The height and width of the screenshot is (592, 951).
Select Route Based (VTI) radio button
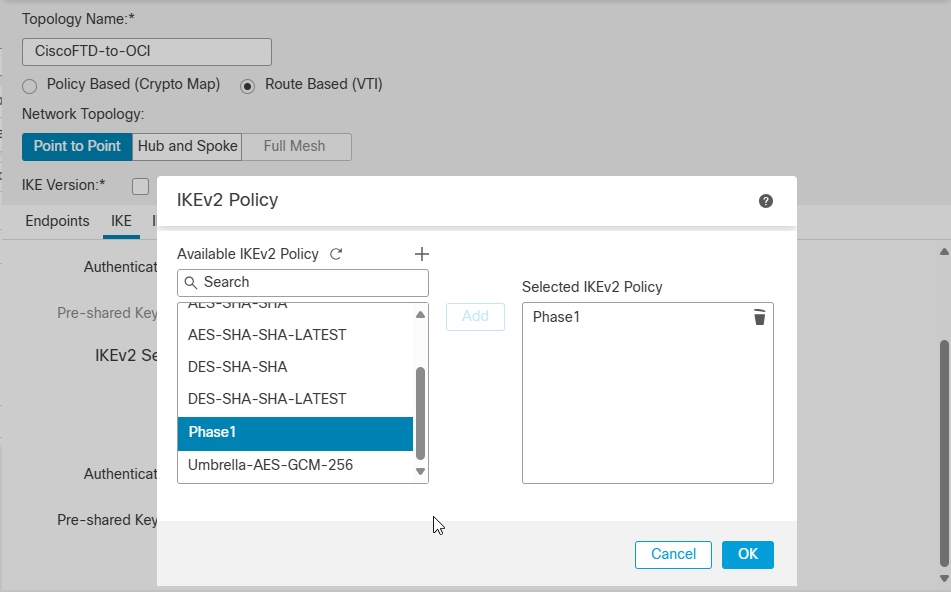pyautogui.click(x=248, y=86)
